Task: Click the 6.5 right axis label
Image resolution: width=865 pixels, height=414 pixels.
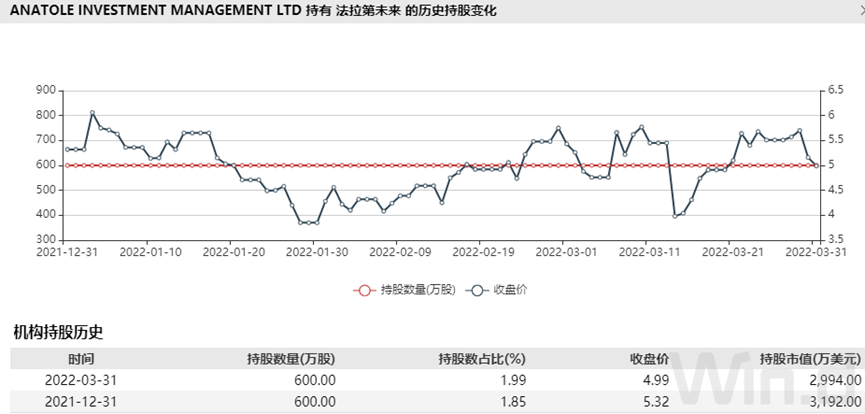Action: pos(836,91)
